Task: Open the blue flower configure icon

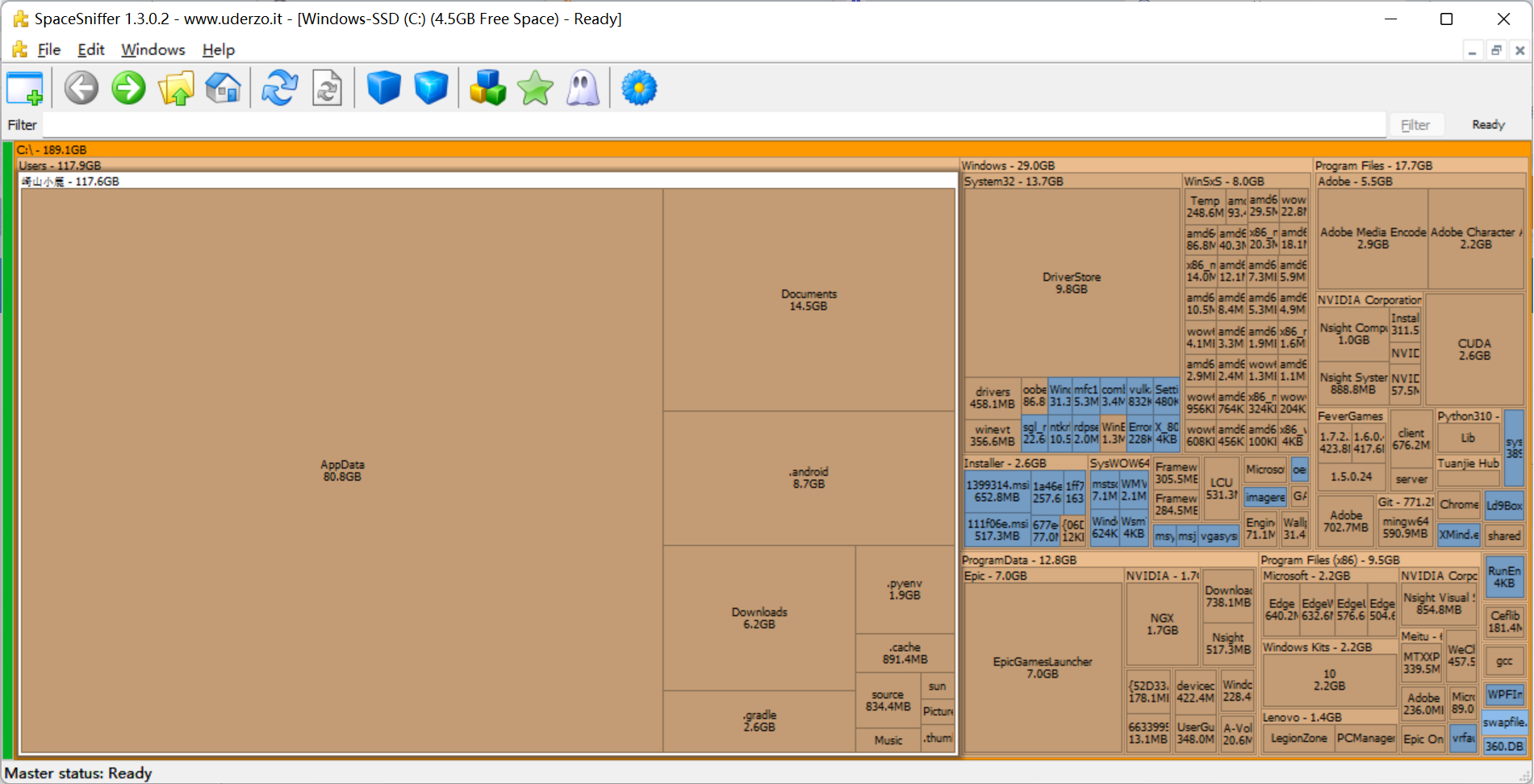Action: (639, 88)
